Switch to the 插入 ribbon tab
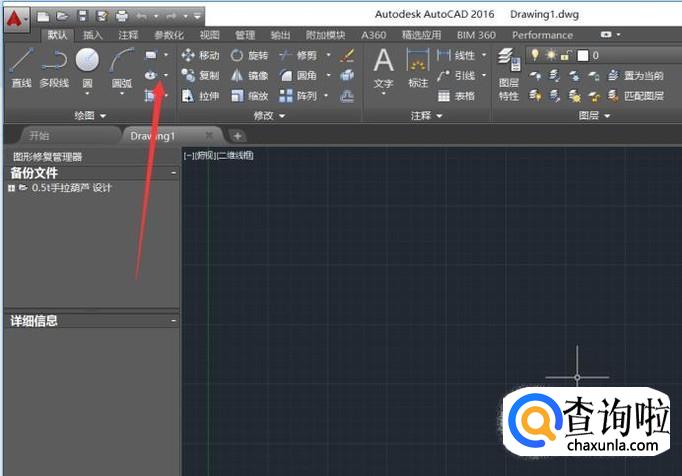This screenshot has width=682, height=476. [93, 35]
